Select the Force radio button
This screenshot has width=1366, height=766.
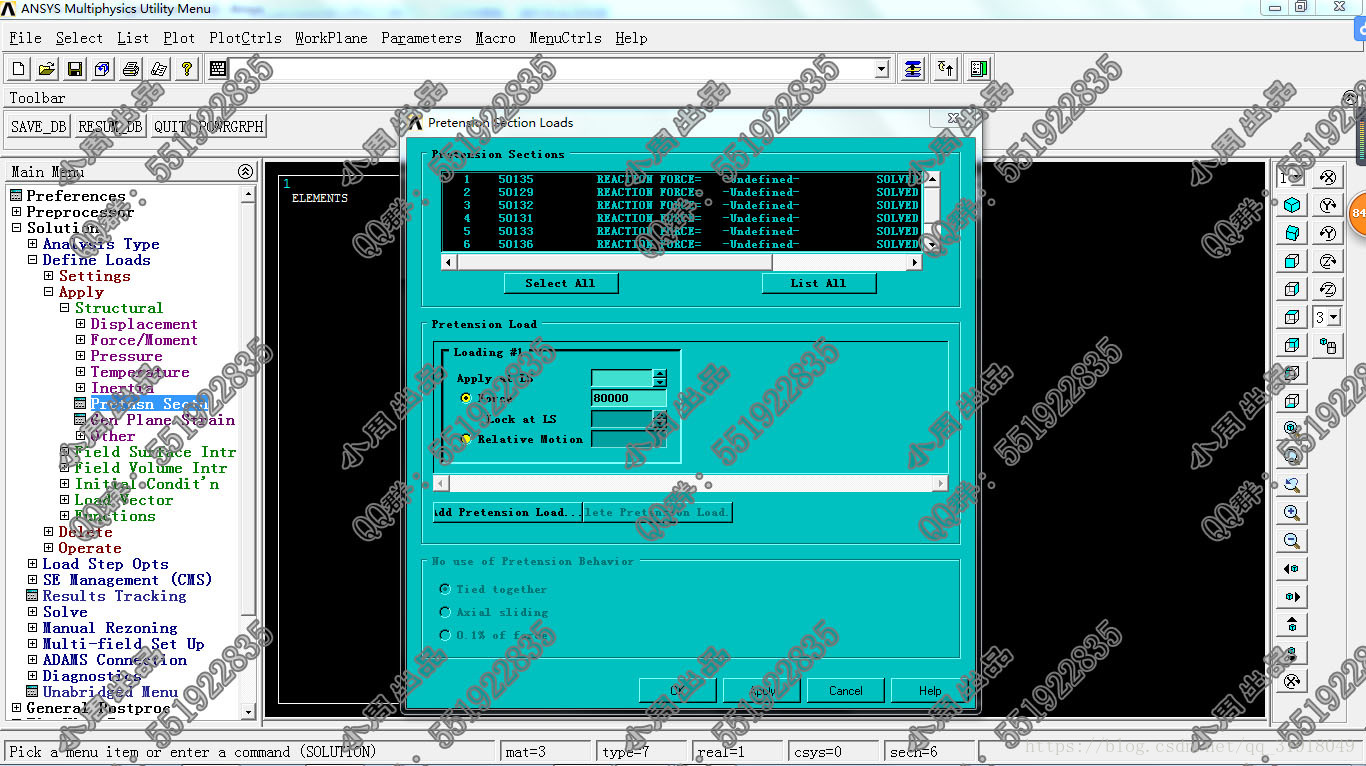pyautogui.click(x=466, y=398)
